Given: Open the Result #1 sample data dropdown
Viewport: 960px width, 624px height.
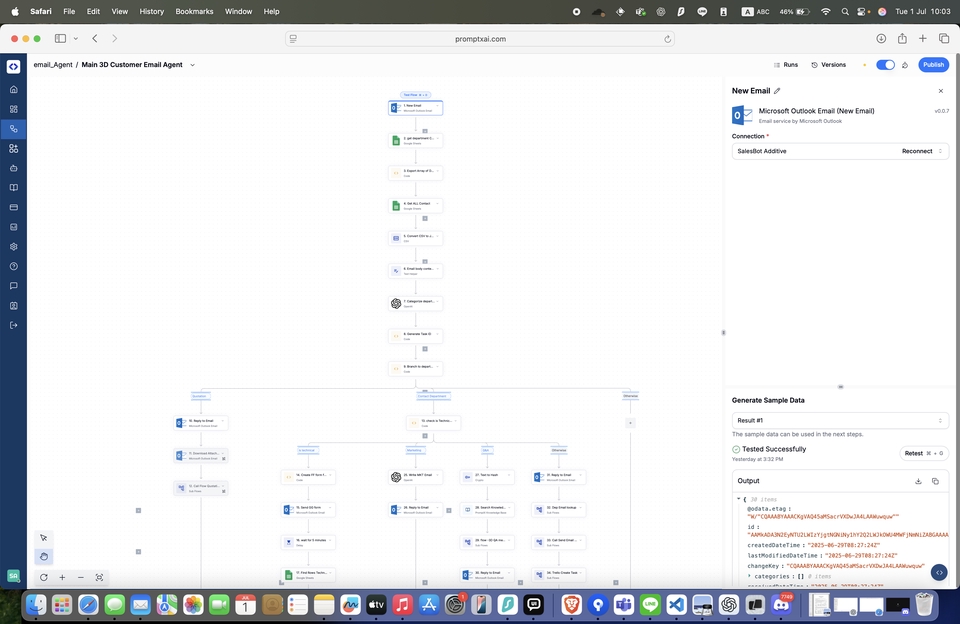Looking at the screenshot, I should pos(840,420).
